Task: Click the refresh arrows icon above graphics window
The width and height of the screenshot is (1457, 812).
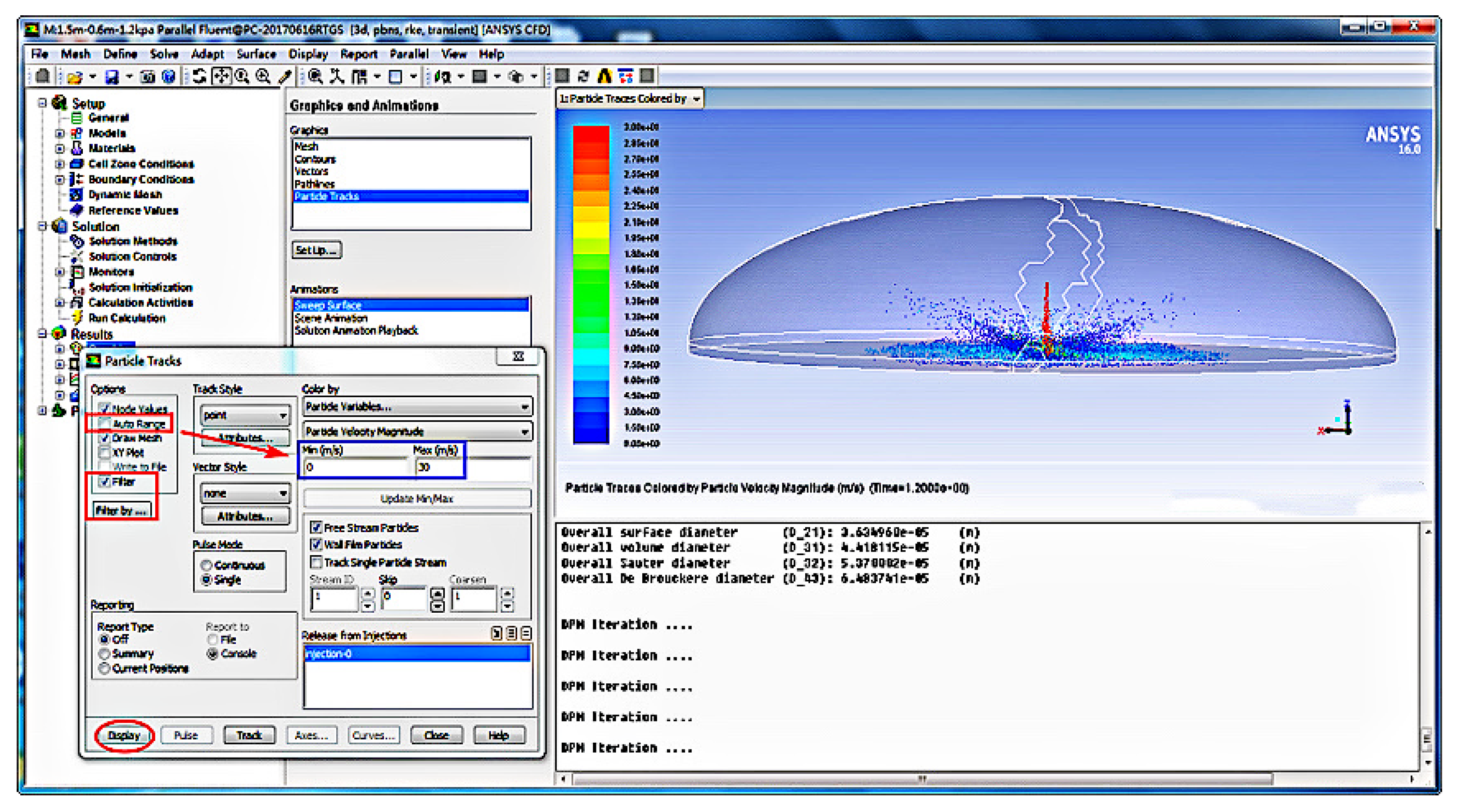Action: tap(584, 76)
